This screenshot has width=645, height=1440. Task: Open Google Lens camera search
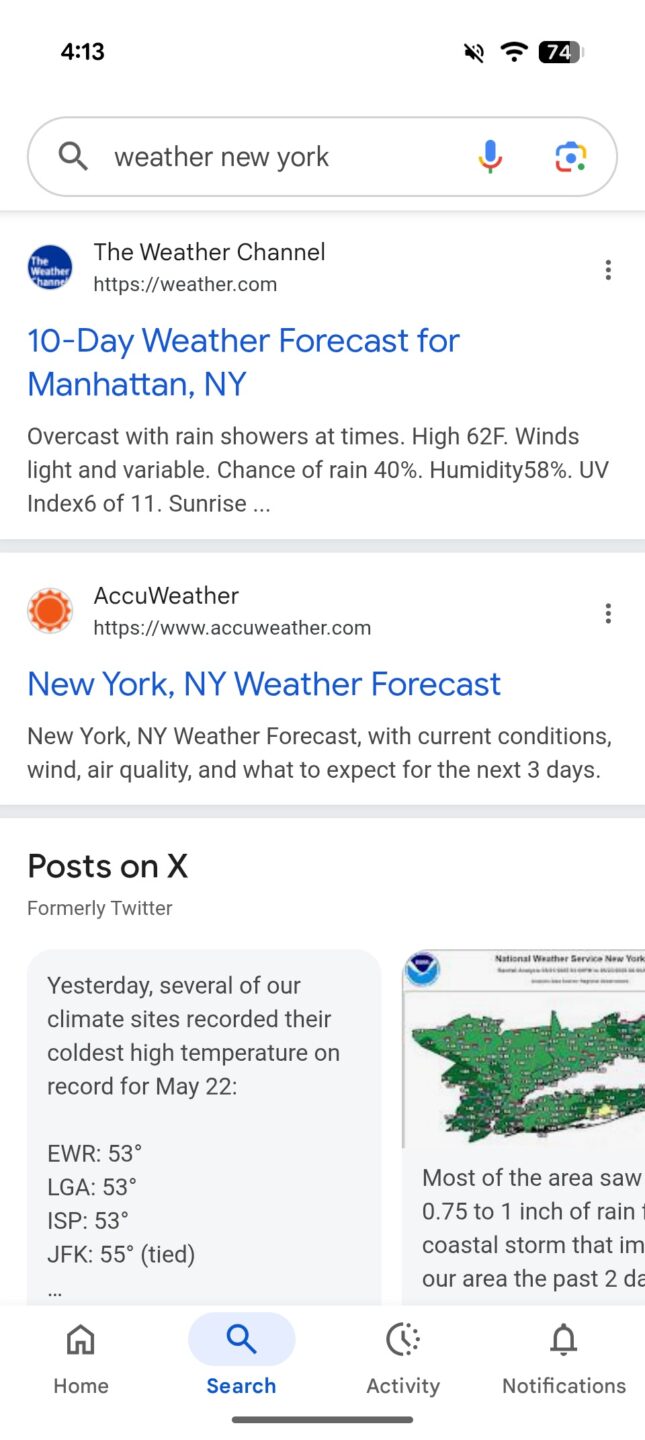point(569,156)
